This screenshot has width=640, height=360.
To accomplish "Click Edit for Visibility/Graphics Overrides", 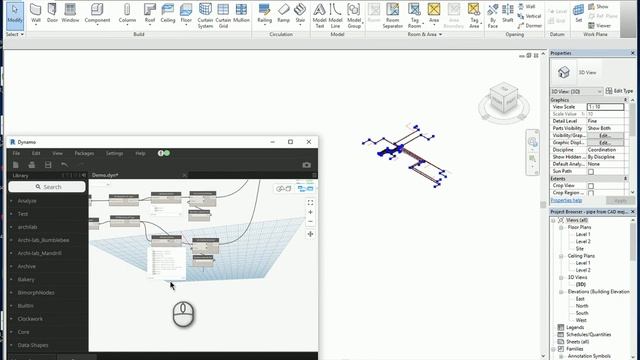I will (605, 136).
